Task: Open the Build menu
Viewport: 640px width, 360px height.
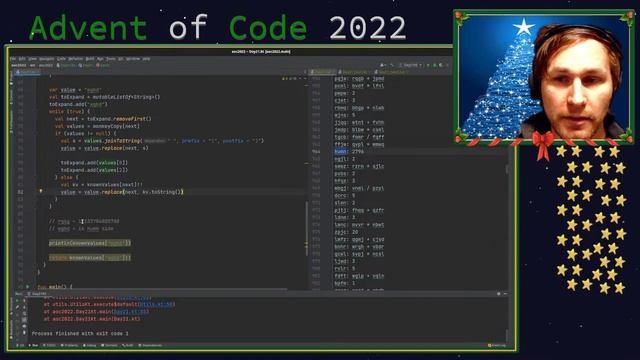Action: coord(90,59)
